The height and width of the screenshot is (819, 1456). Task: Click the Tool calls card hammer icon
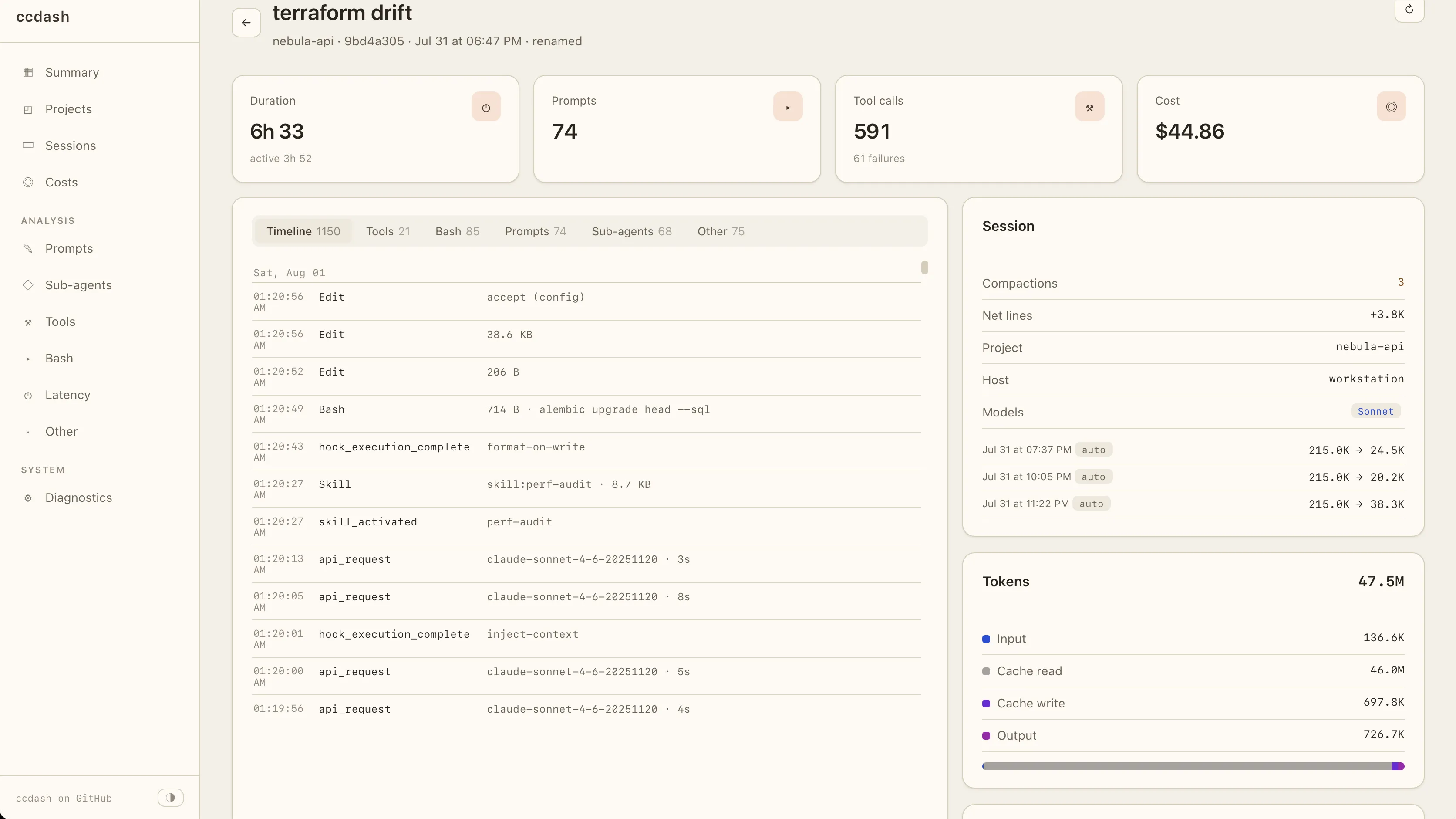point(1089,107)
